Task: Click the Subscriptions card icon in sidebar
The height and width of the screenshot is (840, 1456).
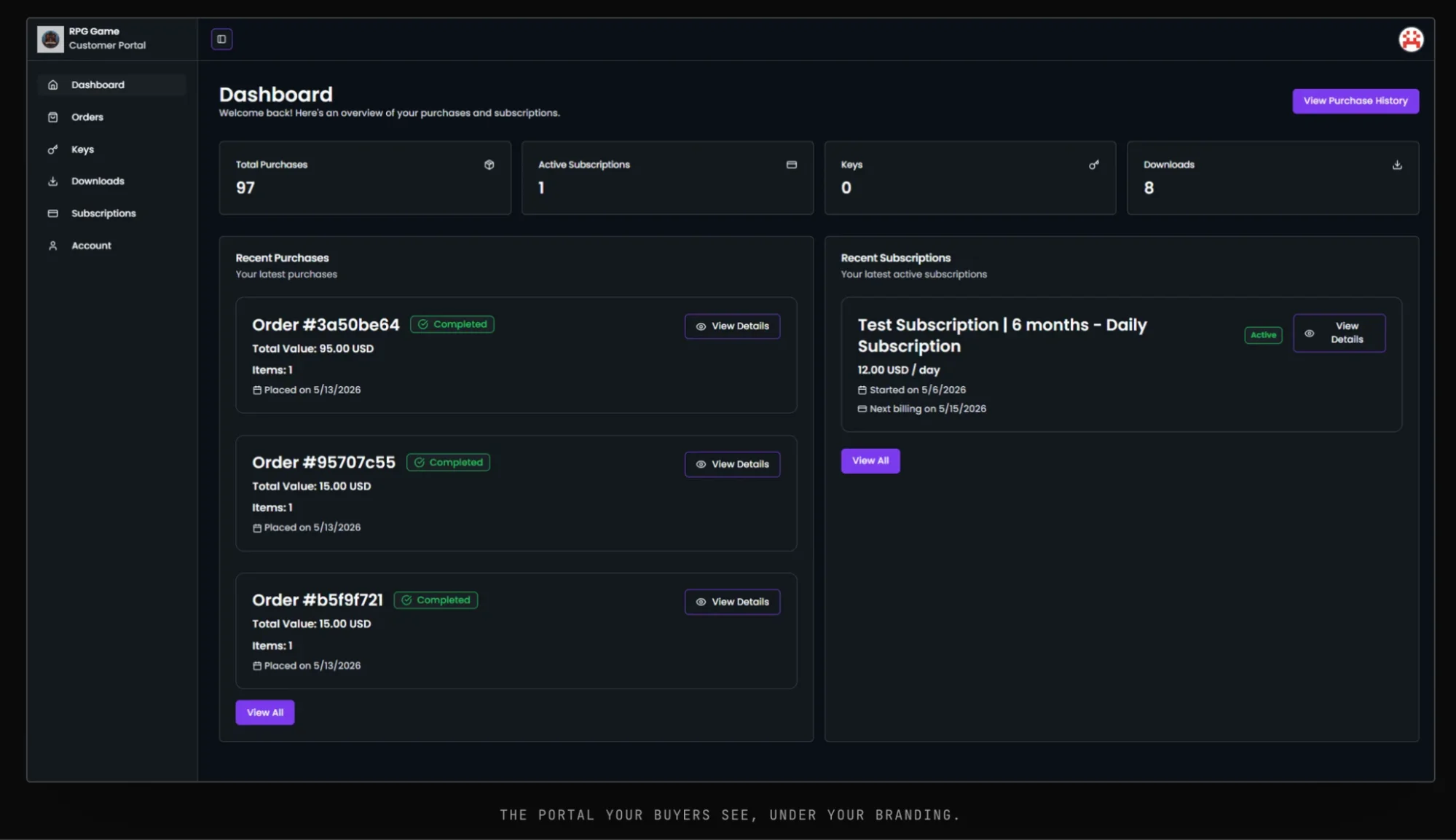Action: click(53, 213)
